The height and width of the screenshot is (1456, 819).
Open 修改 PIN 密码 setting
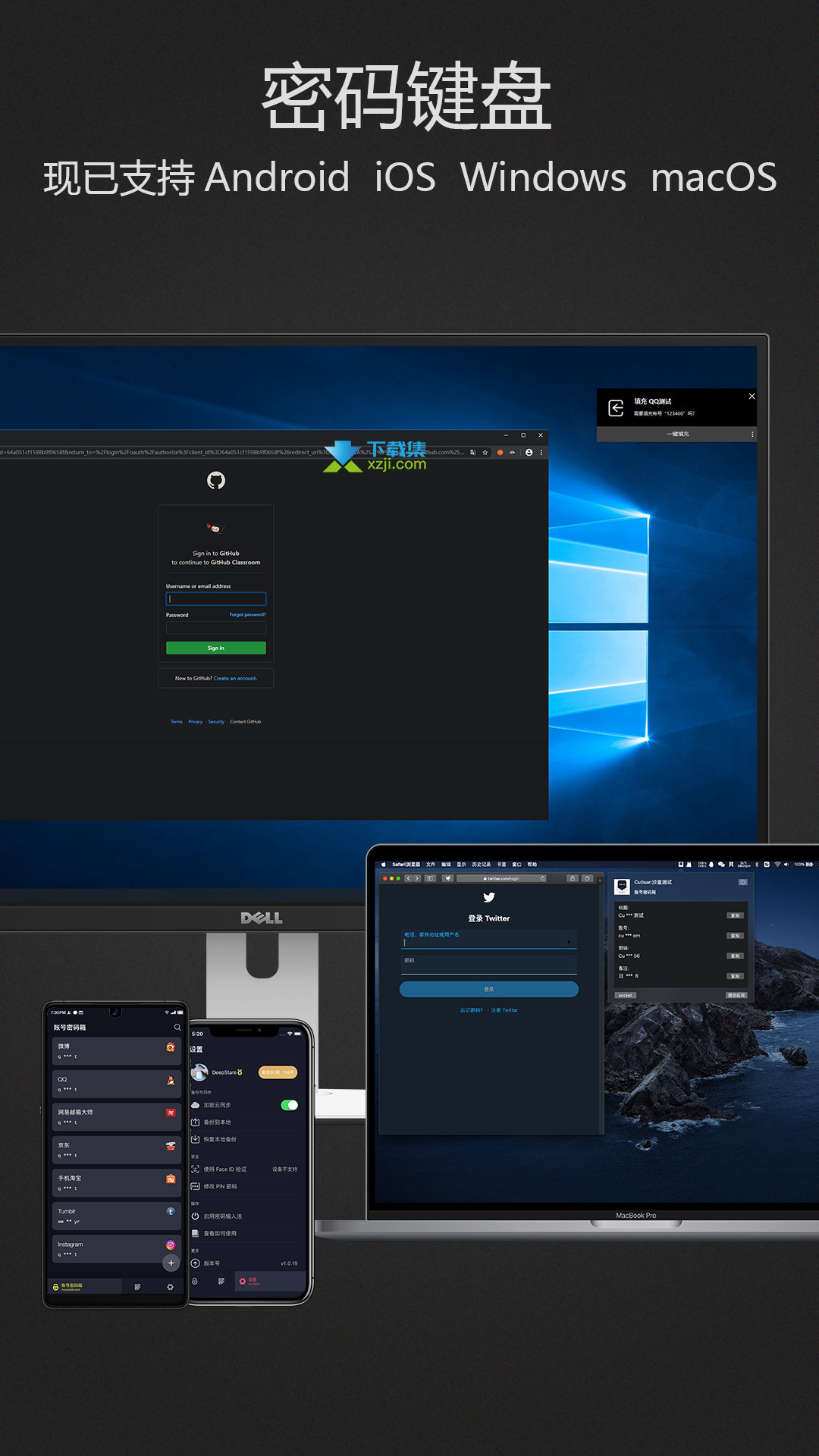point(244,1186)
